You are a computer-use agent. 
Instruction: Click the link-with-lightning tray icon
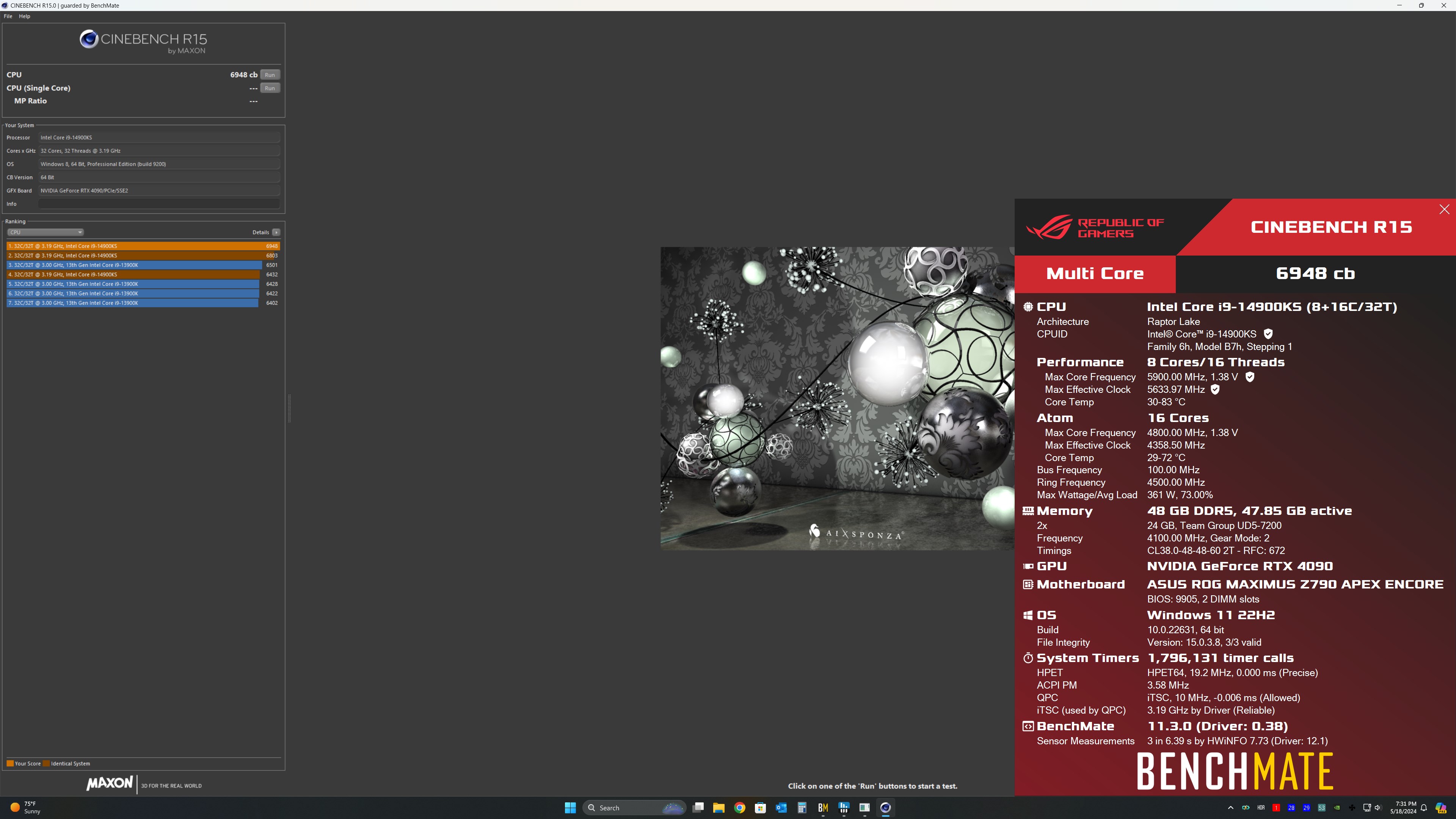1246,808
